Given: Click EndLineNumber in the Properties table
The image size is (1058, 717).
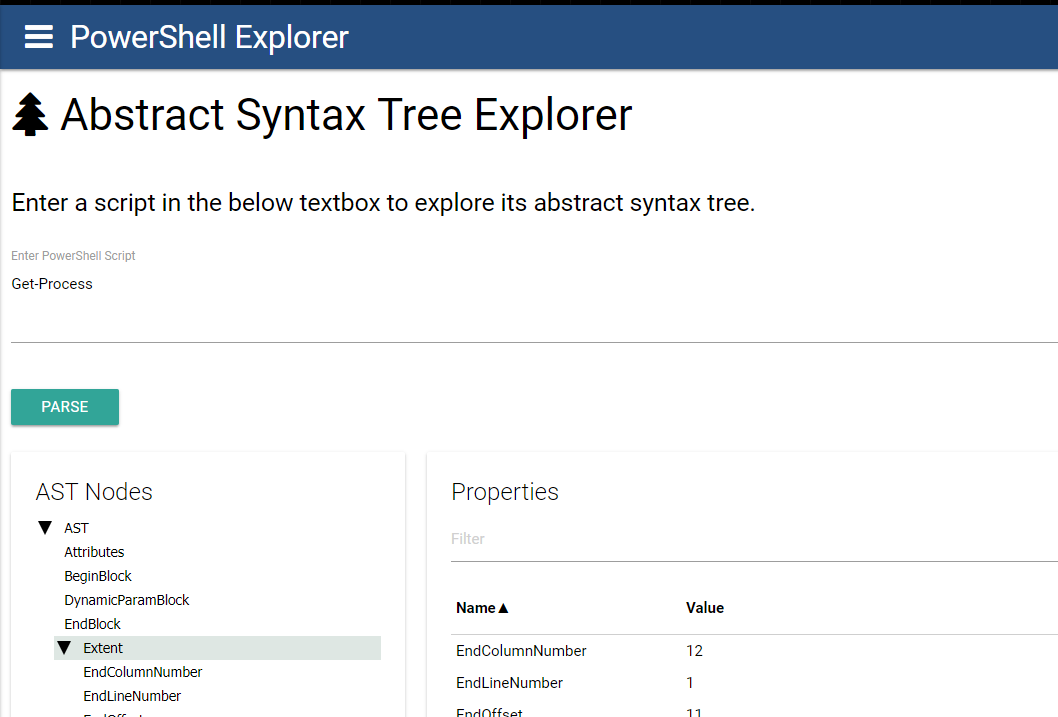Looking at the screenshot, I should click(509, 683).
